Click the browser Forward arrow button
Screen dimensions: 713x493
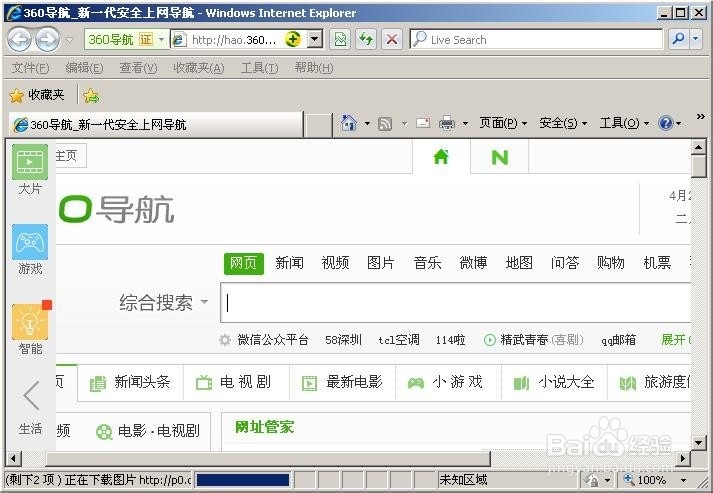(48, 40)
